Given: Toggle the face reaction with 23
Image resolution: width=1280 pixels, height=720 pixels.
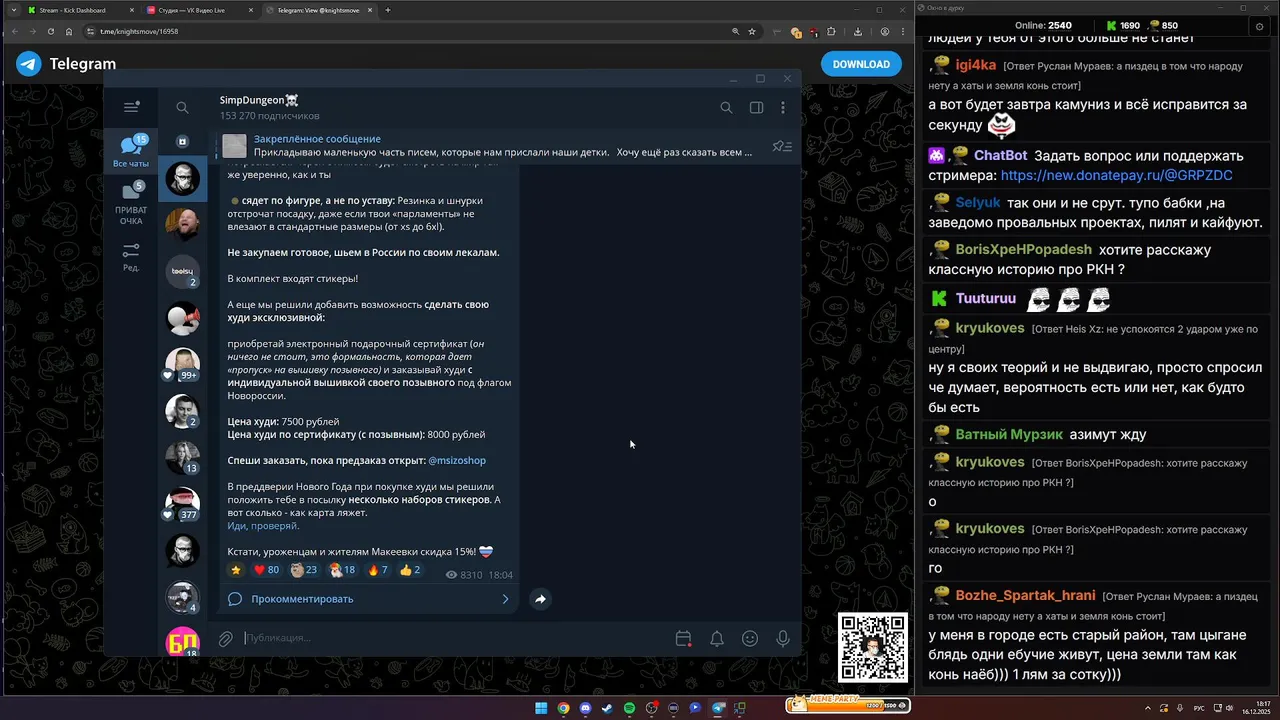Looking at the screenshot, I should click(x=304, y=570).
